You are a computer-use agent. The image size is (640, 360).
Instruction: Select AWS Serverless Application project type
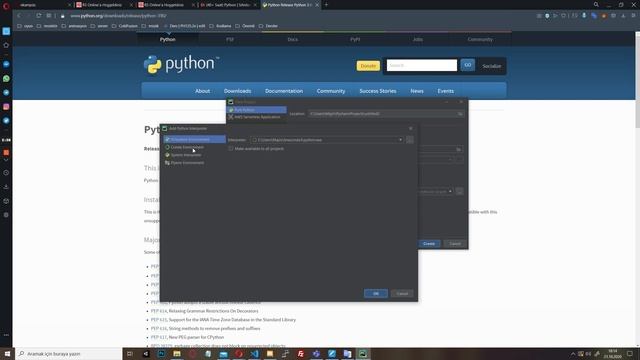[x=256, y=117]
